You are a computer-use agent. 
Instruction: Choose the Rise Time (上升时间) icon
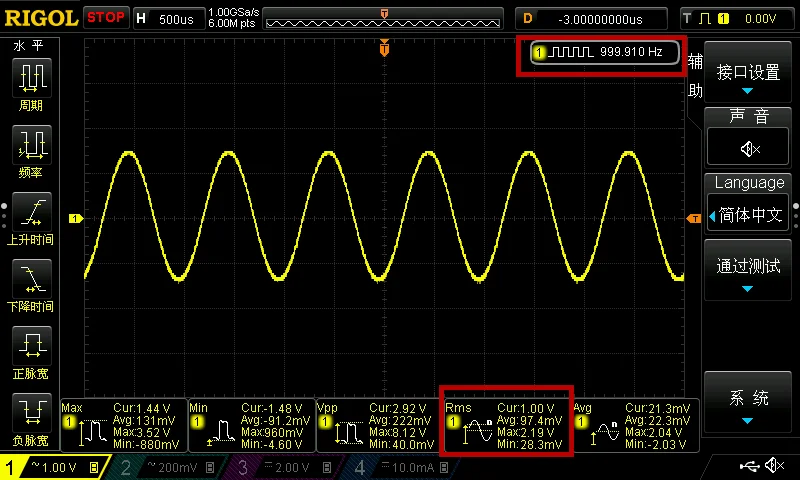(x=32, y=212)
